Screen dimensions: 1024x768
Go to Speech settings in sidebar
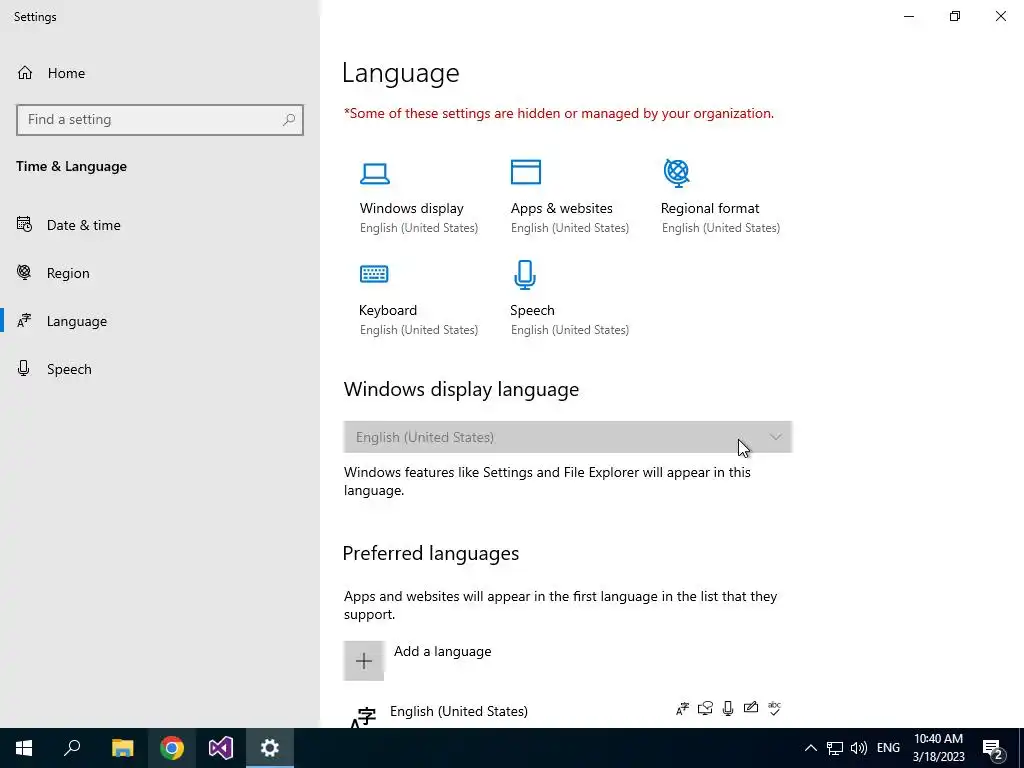click(69, 369)
